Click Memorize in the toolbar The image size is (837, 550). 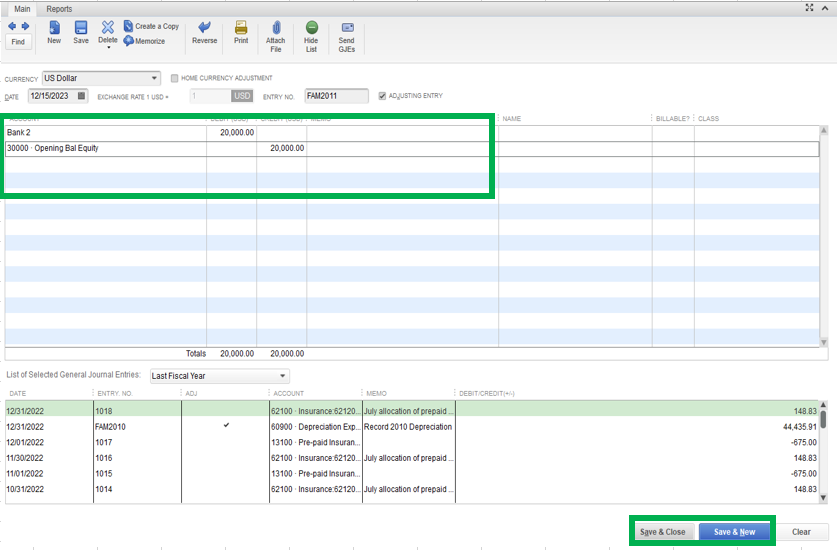[x=145, y=41]
